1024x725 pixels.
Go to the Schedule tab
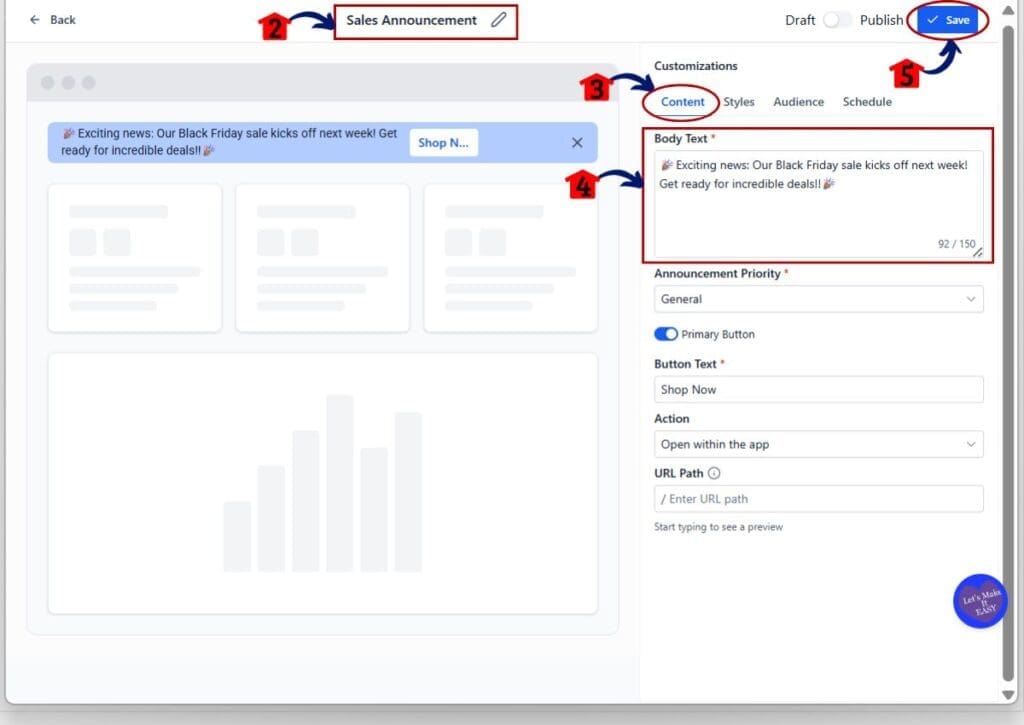click(867, 102)
